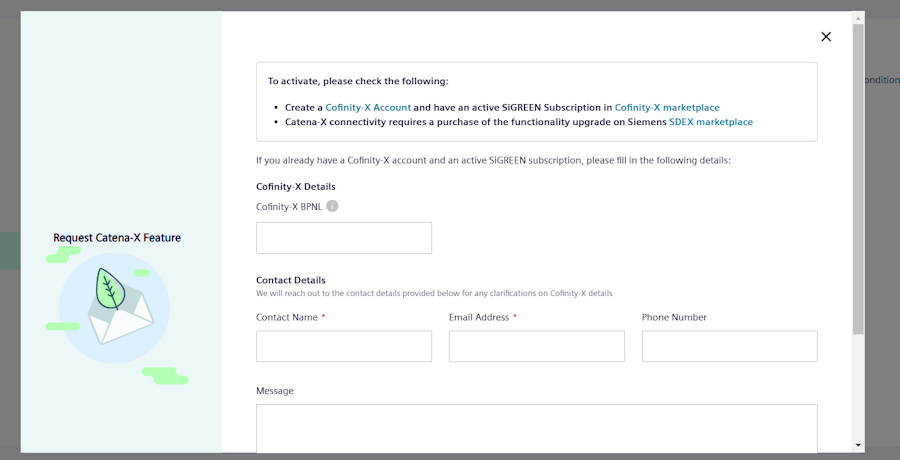The image size is (900, 460).
Task: Open the Cofinity-X Account link
Action: coord(368,107)
